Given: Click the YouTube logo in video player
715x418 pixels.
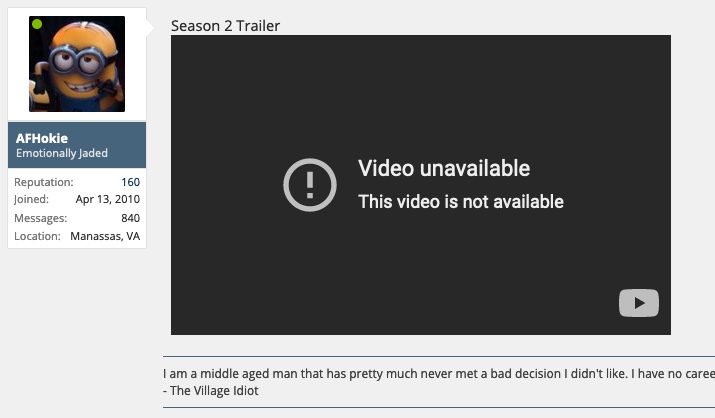Looking at the screenshot, I should coord(638,303).
